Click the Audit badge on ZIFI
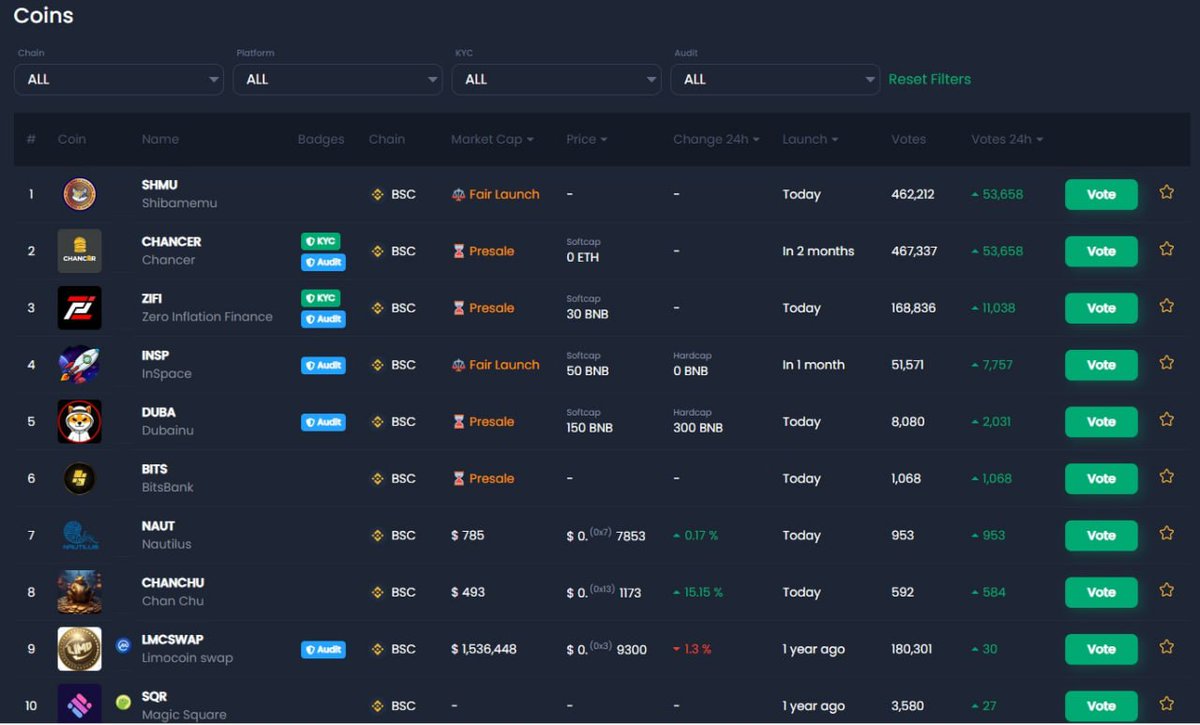 click(x=323, y=319)
